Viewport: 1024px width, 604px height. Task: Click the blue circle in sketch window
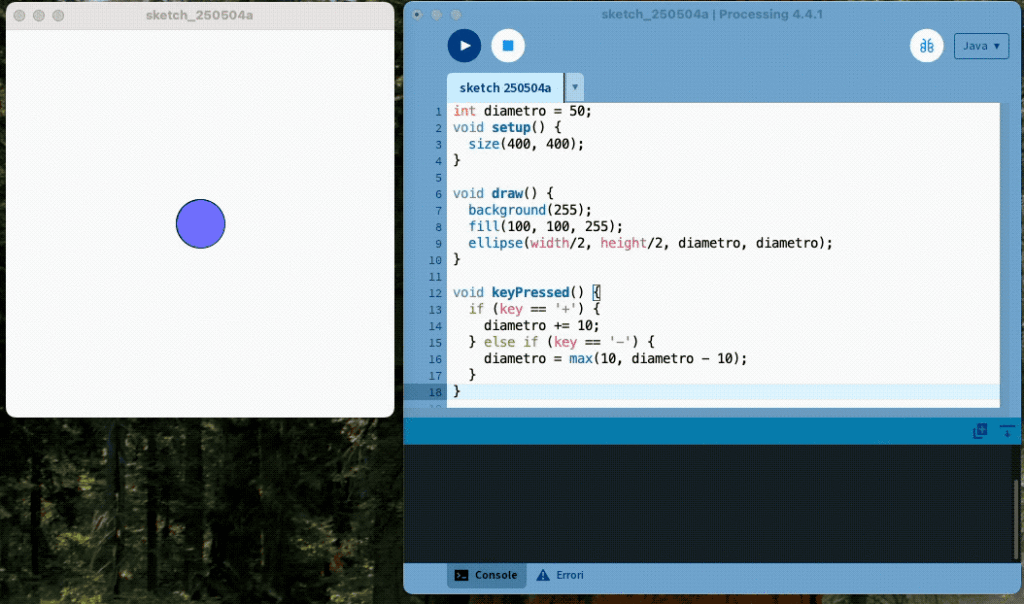201,224
